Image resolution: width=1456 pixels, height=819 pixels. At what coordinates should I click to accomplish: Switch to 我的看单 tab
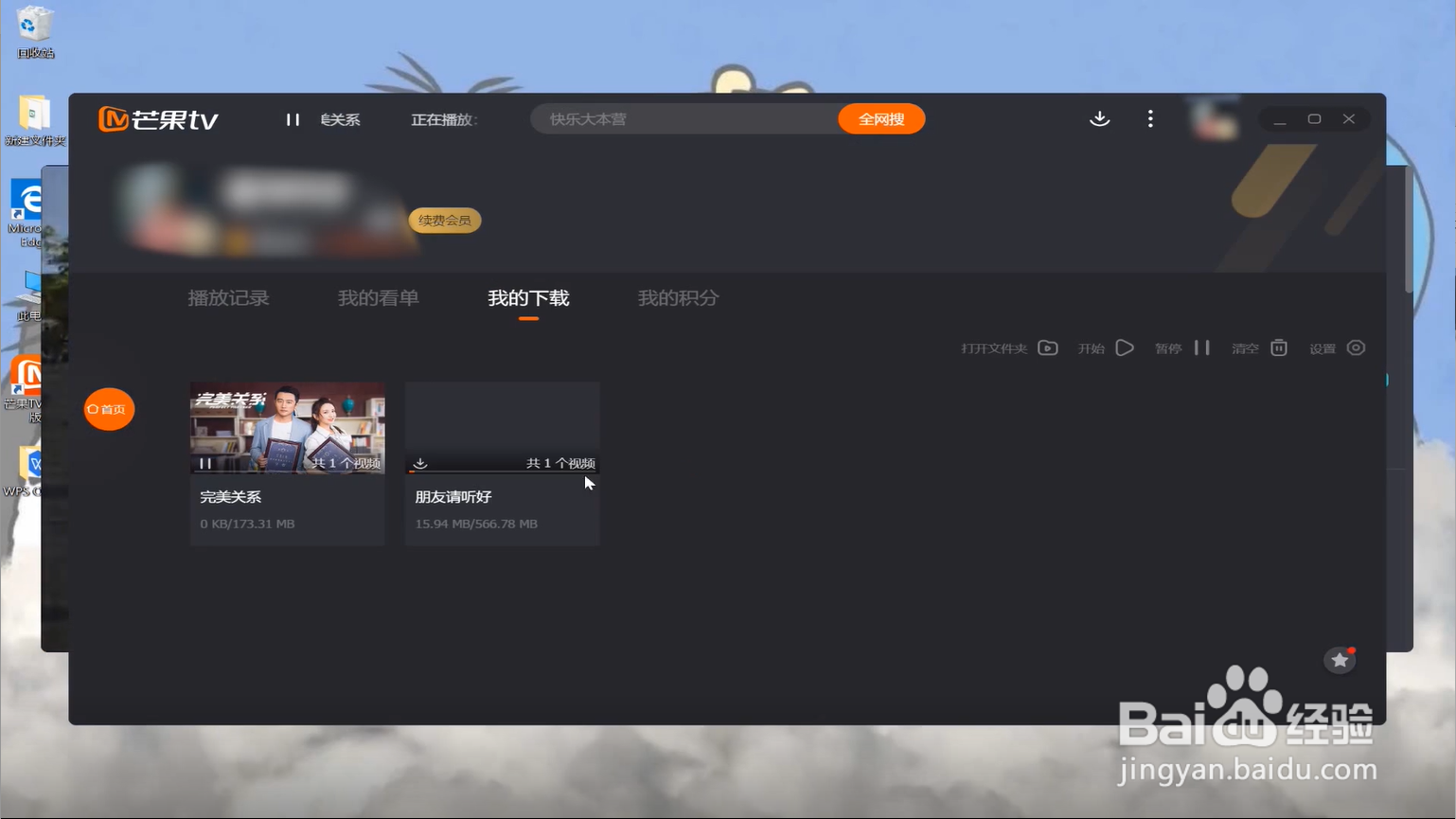pyautogui.click(x=379, y=298)
